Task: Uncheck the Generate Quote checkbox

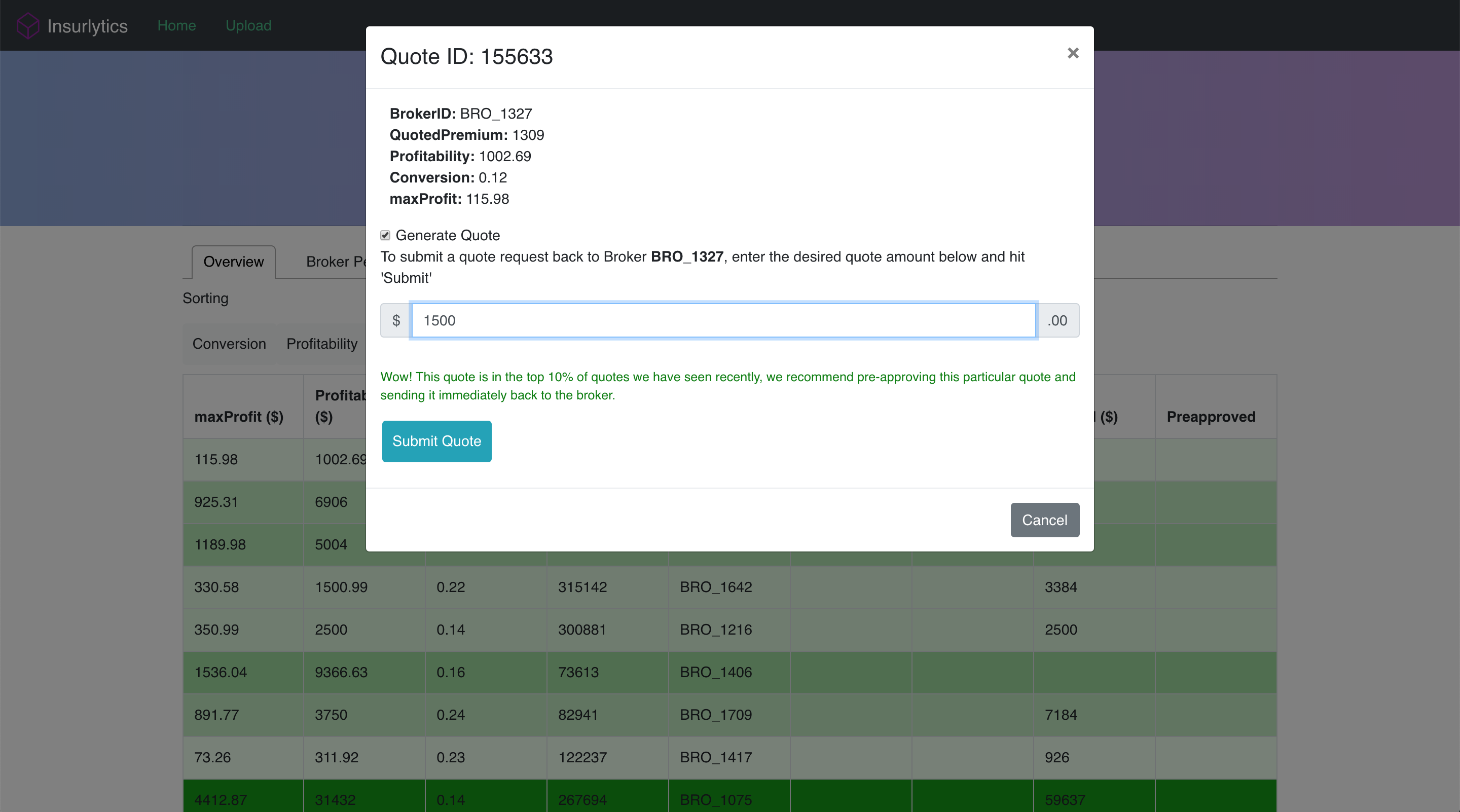Action: point(385,235)
